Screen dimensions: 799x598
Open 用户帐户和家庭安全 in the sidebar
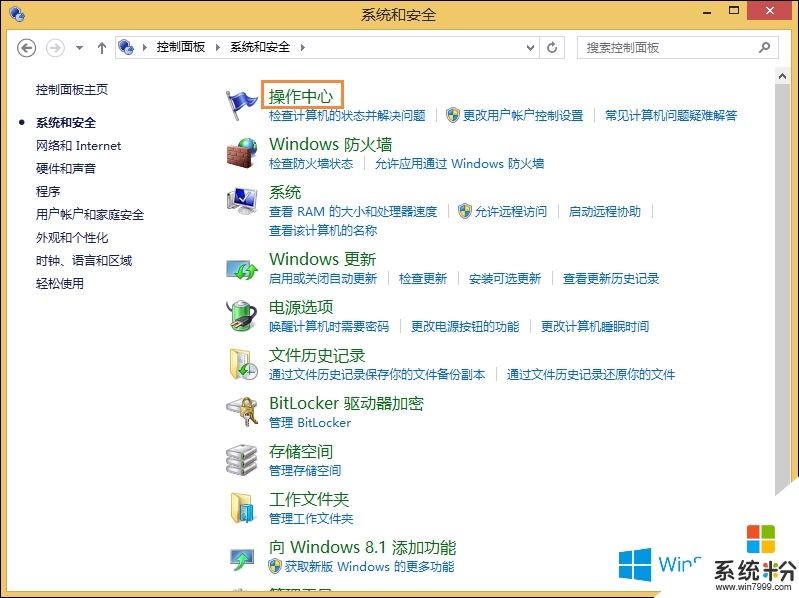click(x=90, y=214)
